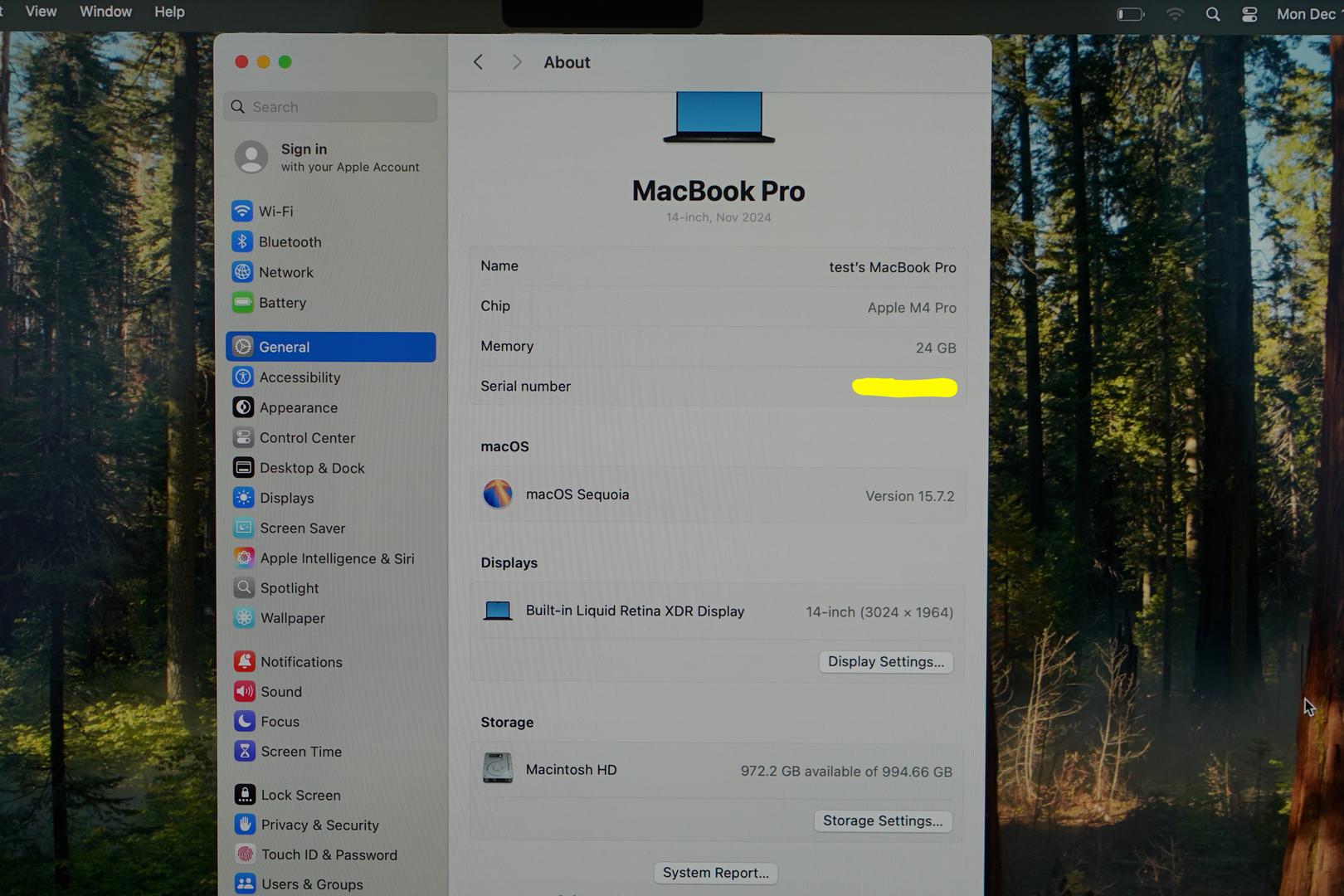1344x896 pixels.
Task: Open Apple Intelligence & Siri settings
Action: coord(336,558)
